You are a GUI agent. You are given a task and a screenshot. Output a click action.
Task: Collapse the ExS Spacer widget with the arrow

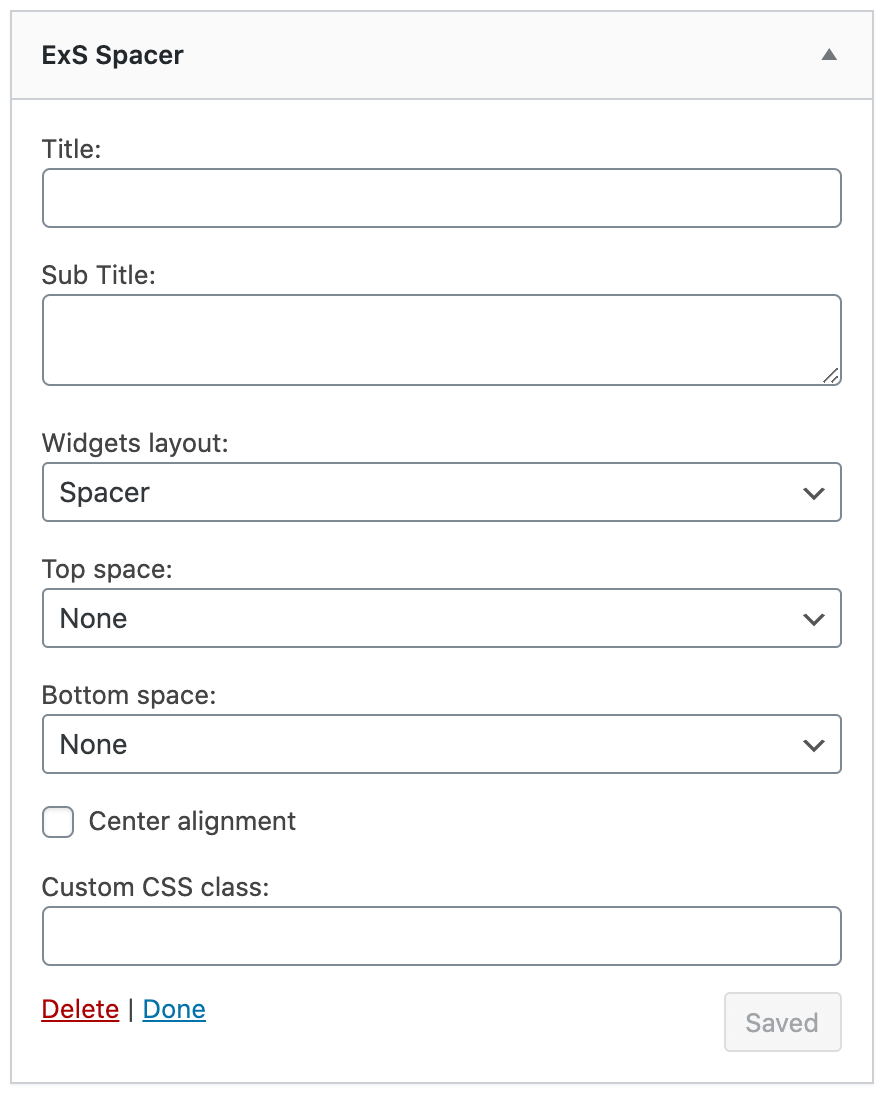[x=828, y=55]
